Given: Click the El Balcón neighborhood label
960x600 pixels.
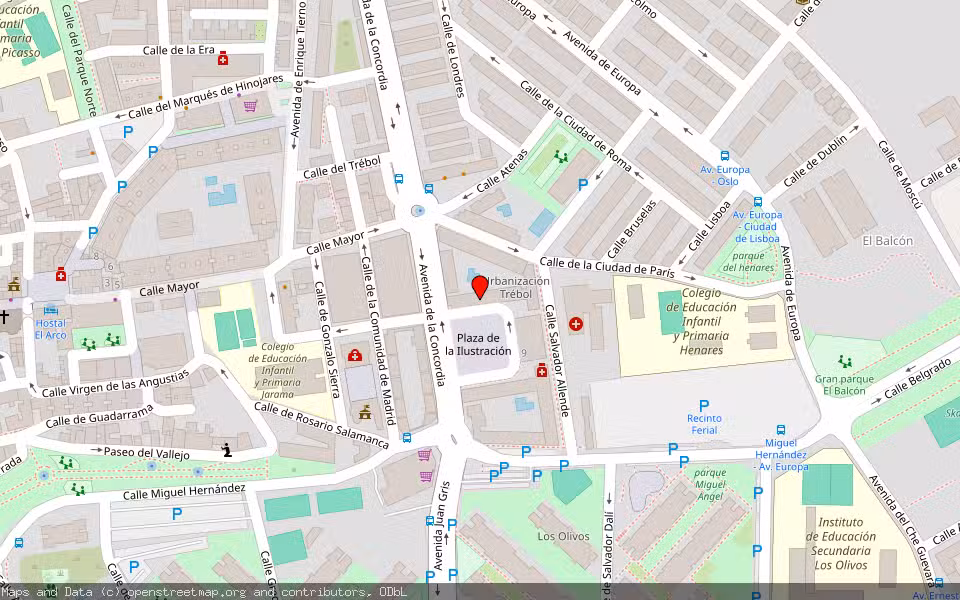Looking at the screenshot, I should (x=887, y=241).
